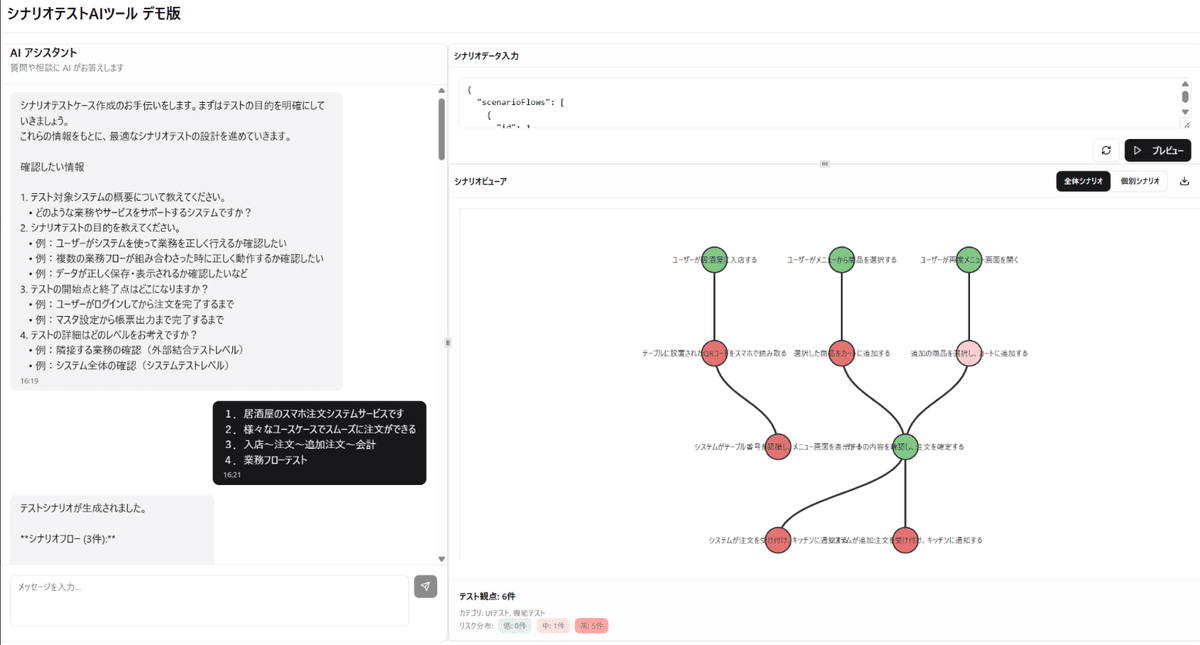Select the green 注文を確定する node circle
The height and width of the screenshot is (645, 1200).
pyautogui.click(x=904, y=447)
